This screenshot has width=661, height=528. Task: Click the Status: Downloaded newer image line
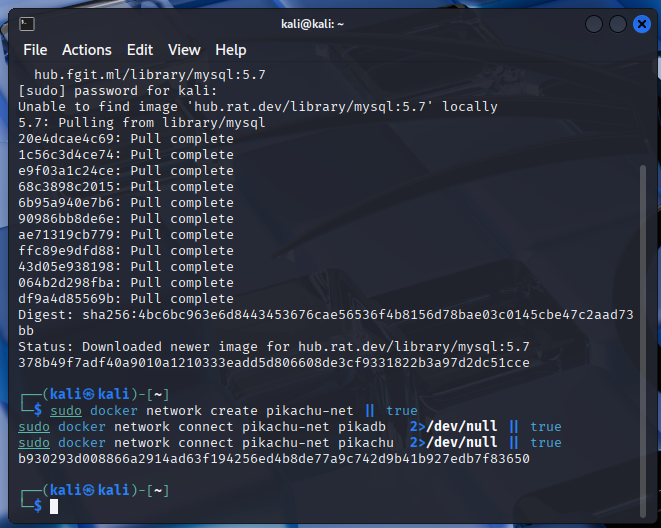tap(273, 347)
